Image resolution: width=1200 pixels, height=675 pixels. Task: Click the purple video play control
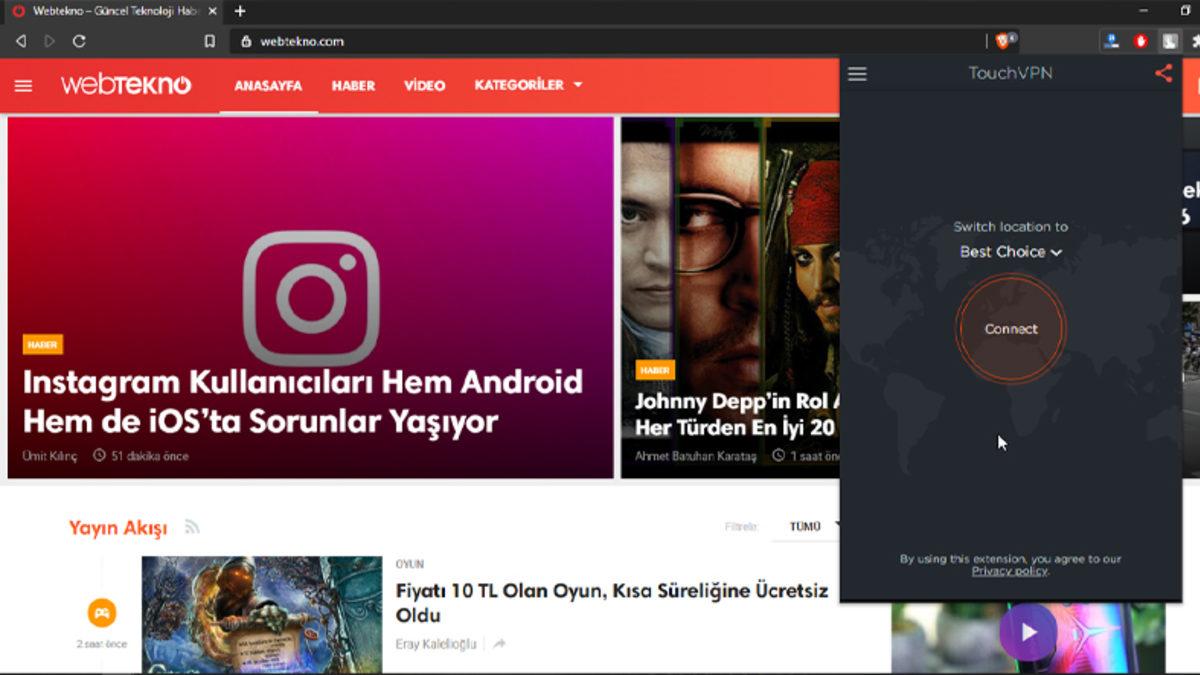(x=1028, y=633)
